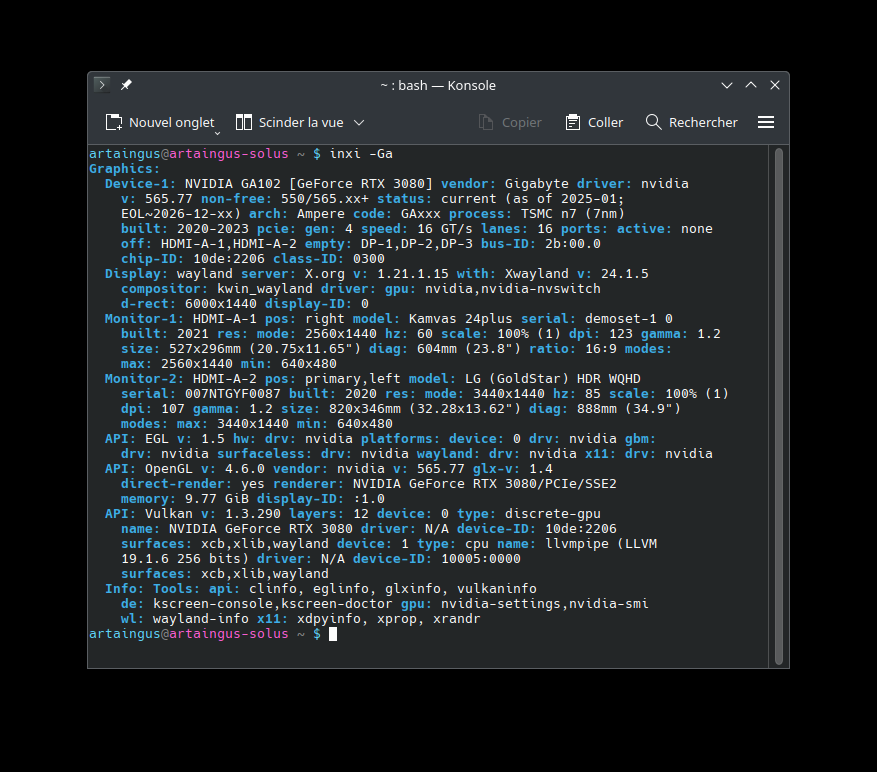Click the Konsole app icon in title bar
This screenshot has width=877, height=772.
[x=102, y=85]
